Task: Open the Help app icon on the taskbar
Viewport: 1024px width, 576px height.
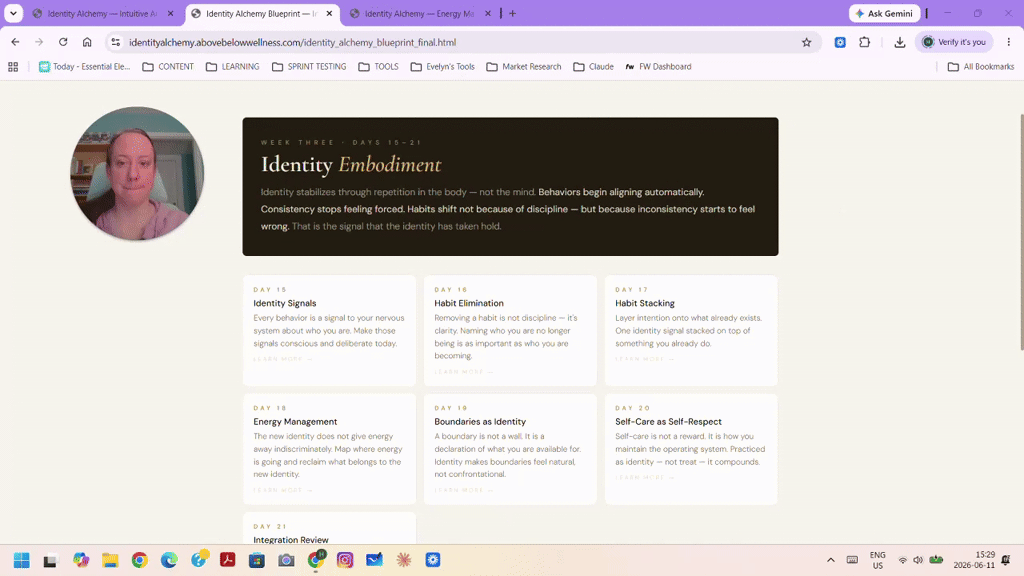Action: [199, 559]
